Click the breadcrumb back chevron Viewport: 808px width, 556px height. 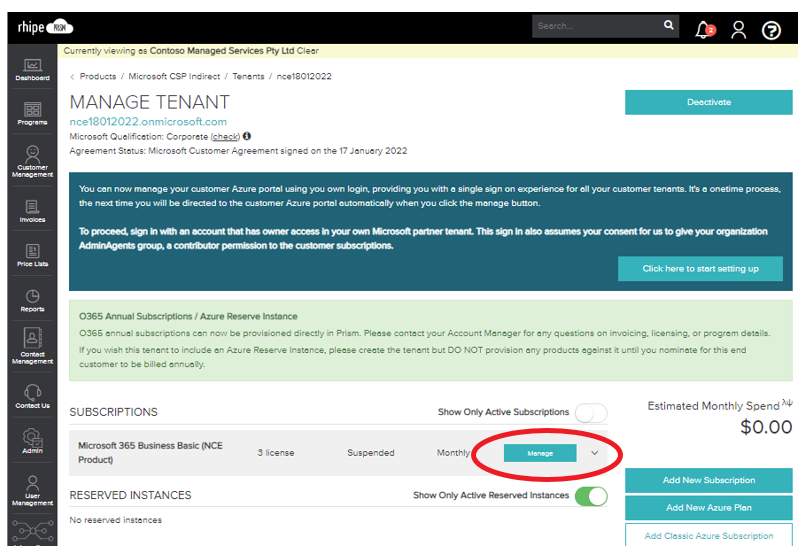[x=72, y=77]
